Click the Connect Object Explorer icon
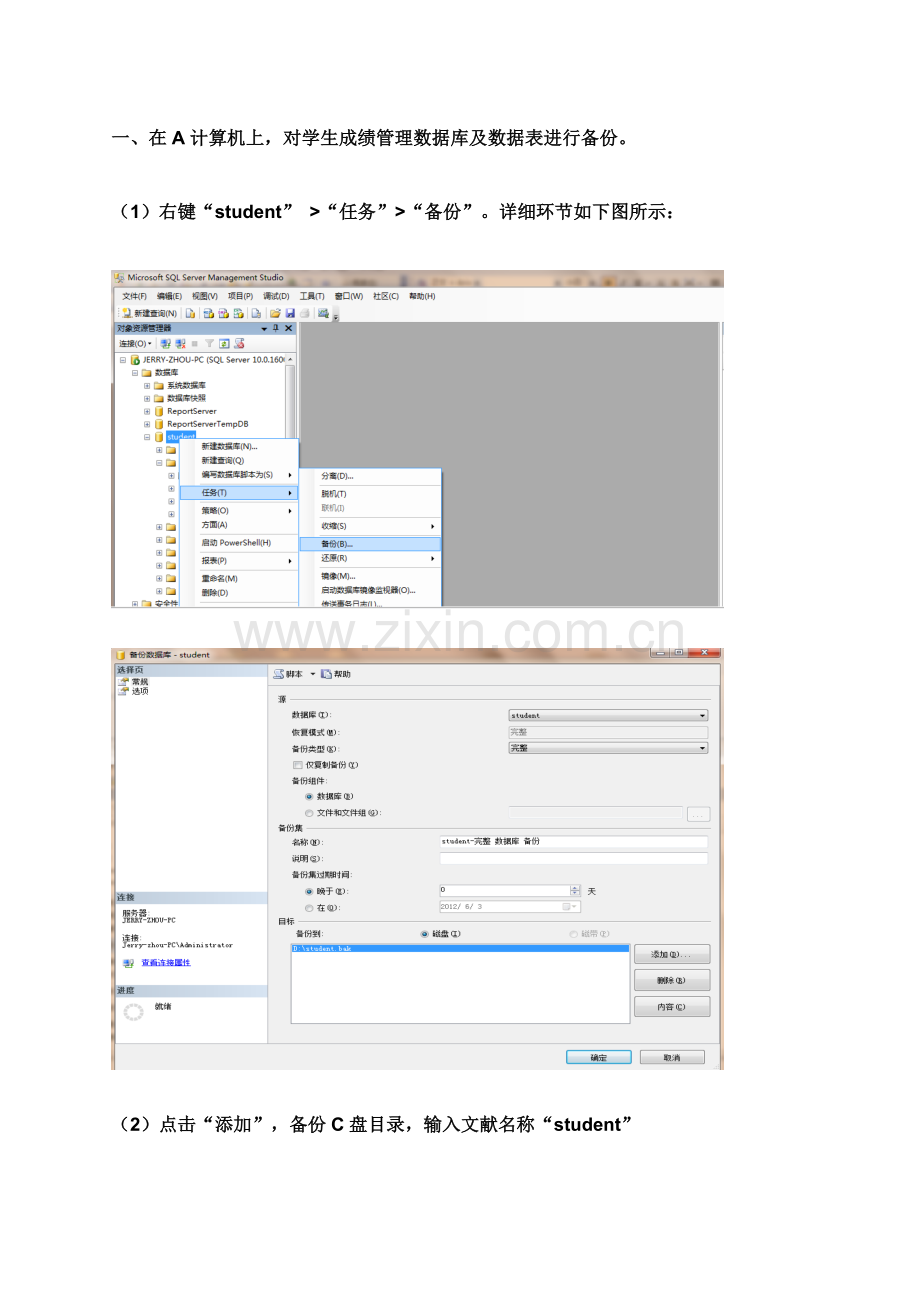The height and width of the screenshot is (1302, 920). [165, 343]
